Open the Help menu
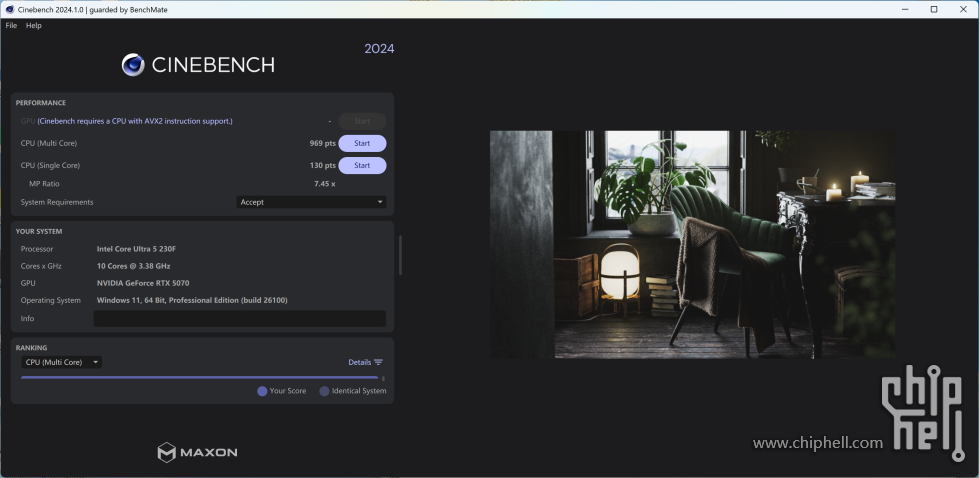 (x=34, y=26)
